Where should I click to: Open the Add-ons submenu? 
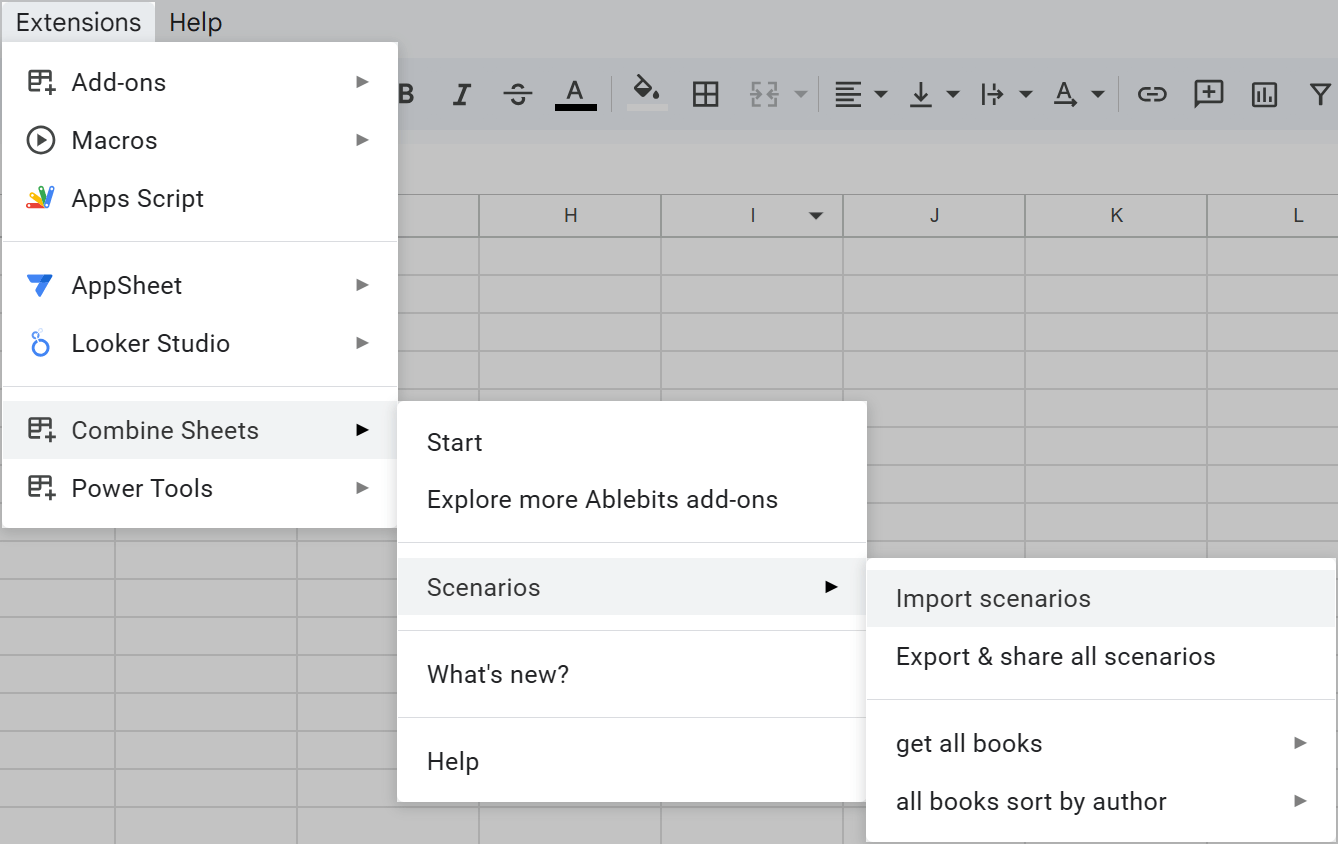200,82
